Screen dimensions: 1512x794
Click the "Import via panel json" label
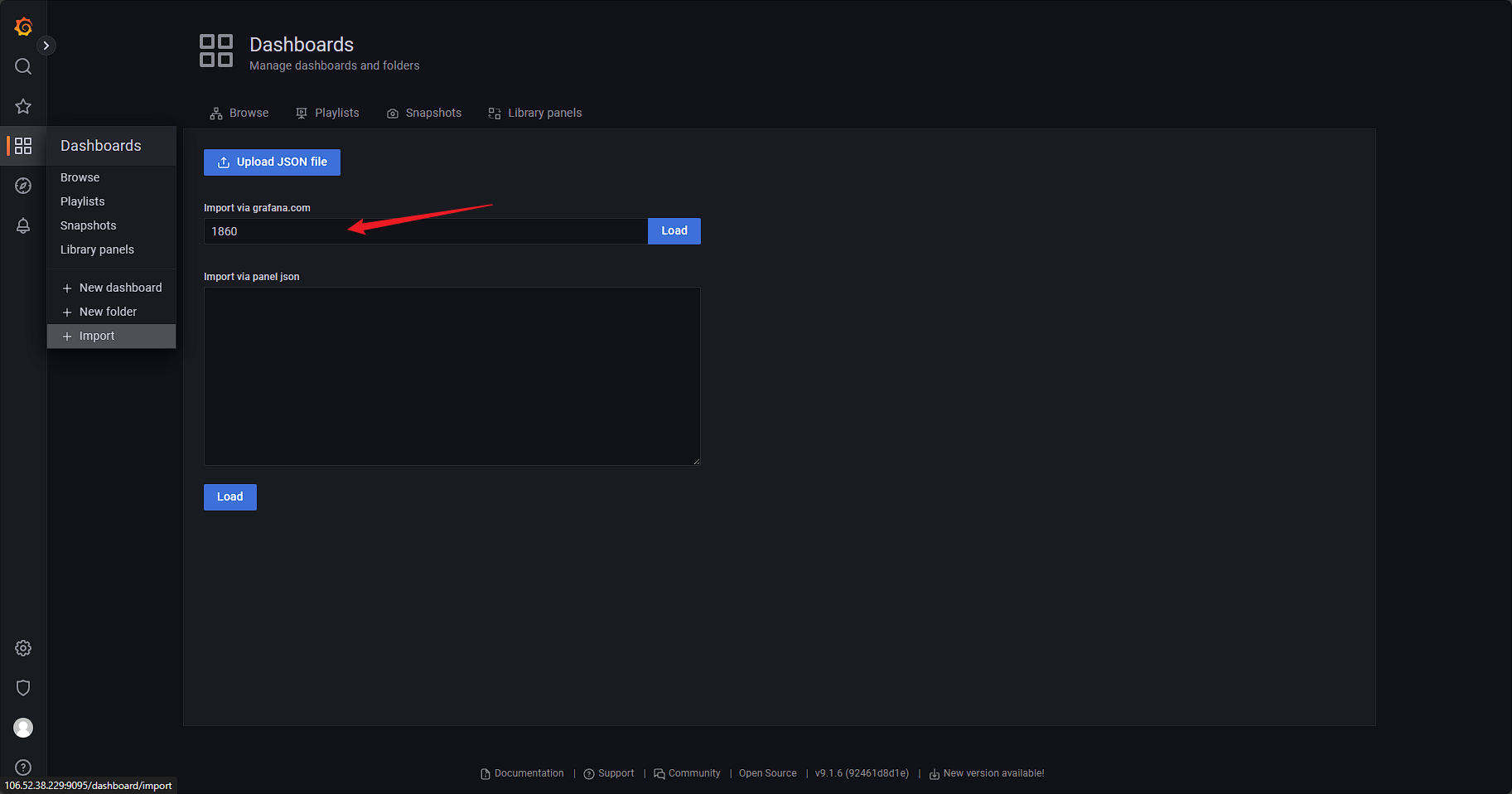pyautogui.click(x=252, y=277)
